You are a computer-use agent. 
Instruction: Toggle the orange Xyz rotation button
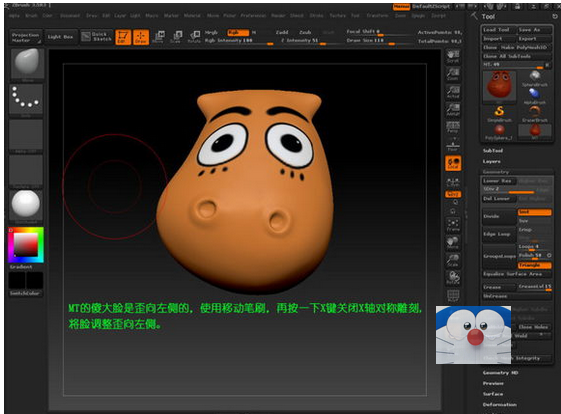coord(453,194)
